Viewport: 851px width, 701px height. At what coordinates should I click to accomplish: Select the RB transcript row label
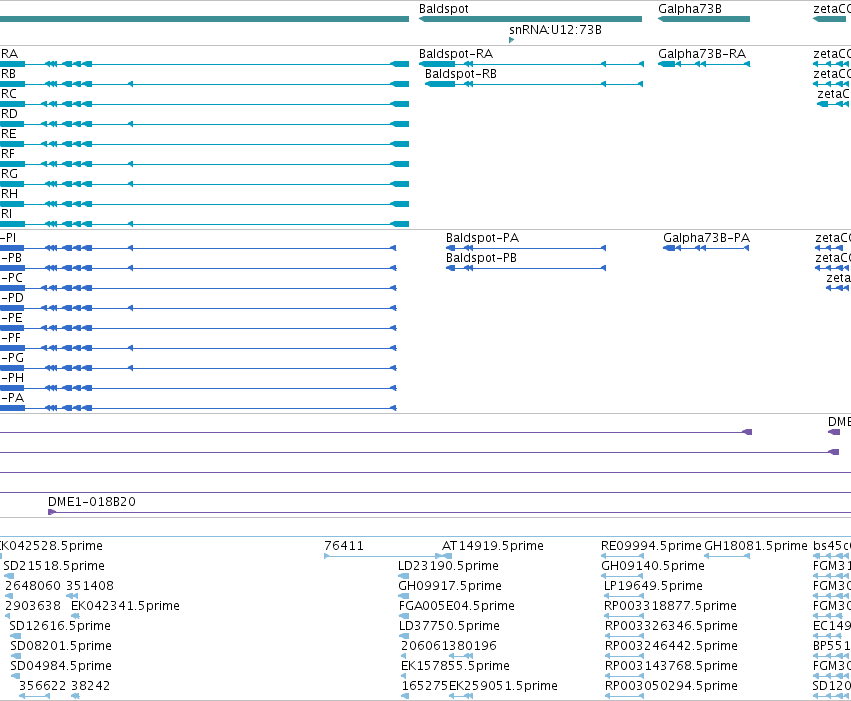point(9,74)
